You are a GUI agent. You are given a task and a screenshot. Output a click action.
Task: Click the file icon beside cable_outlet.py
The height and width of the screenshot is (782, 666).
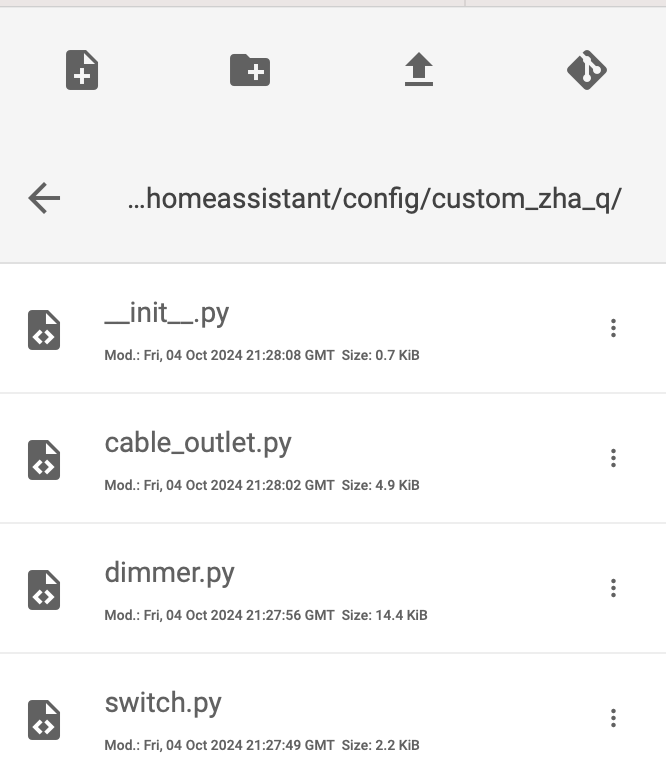[x=44, y=460]
